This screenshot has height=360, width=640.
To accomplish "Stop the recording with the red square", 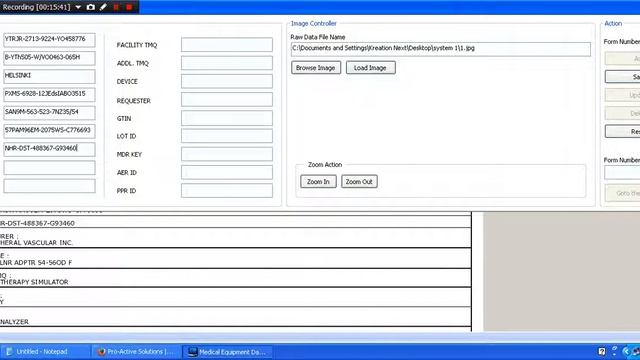I will pos(129,7).
